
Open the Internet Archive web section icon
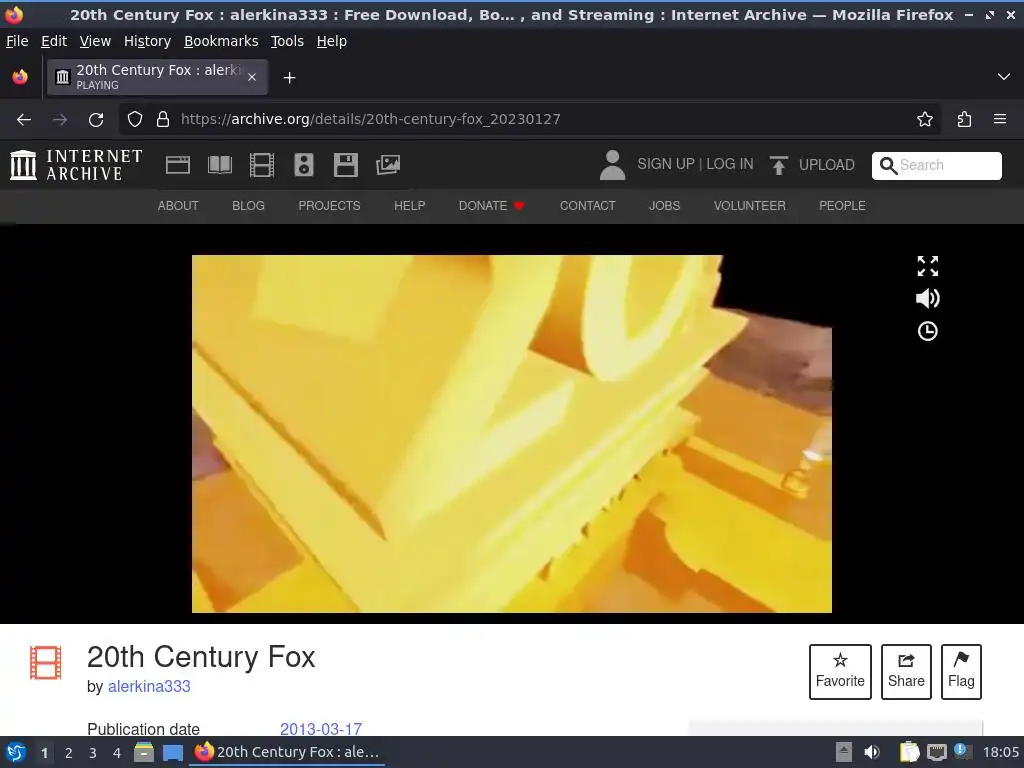pos(178,165)
